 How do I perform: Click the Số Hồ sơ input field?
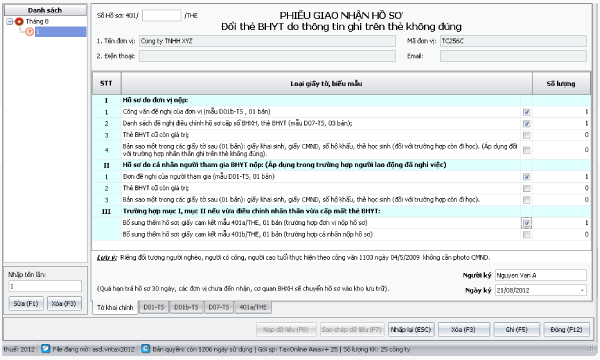tap(161, 16)
